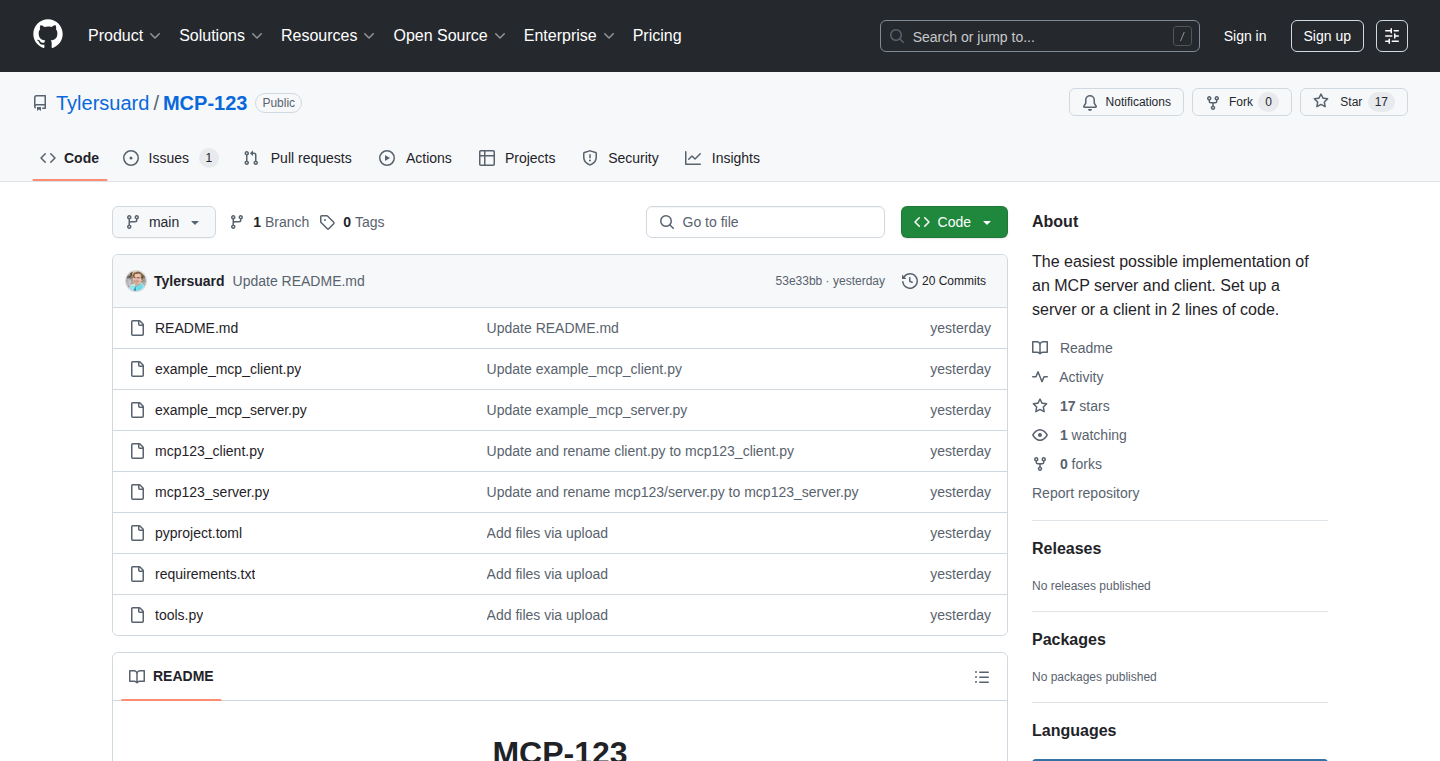Image resolution: width=1440 pixels, height=761 pixels.
Task: Open Tylersuard owner profile link
Action: tap(102, 103)
